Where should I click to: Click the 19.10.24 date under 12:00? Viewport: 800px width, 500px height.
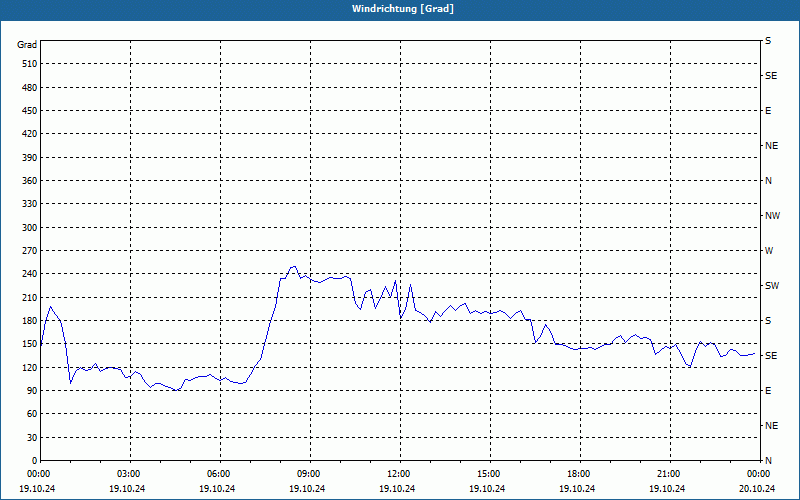tap(397, 489)
